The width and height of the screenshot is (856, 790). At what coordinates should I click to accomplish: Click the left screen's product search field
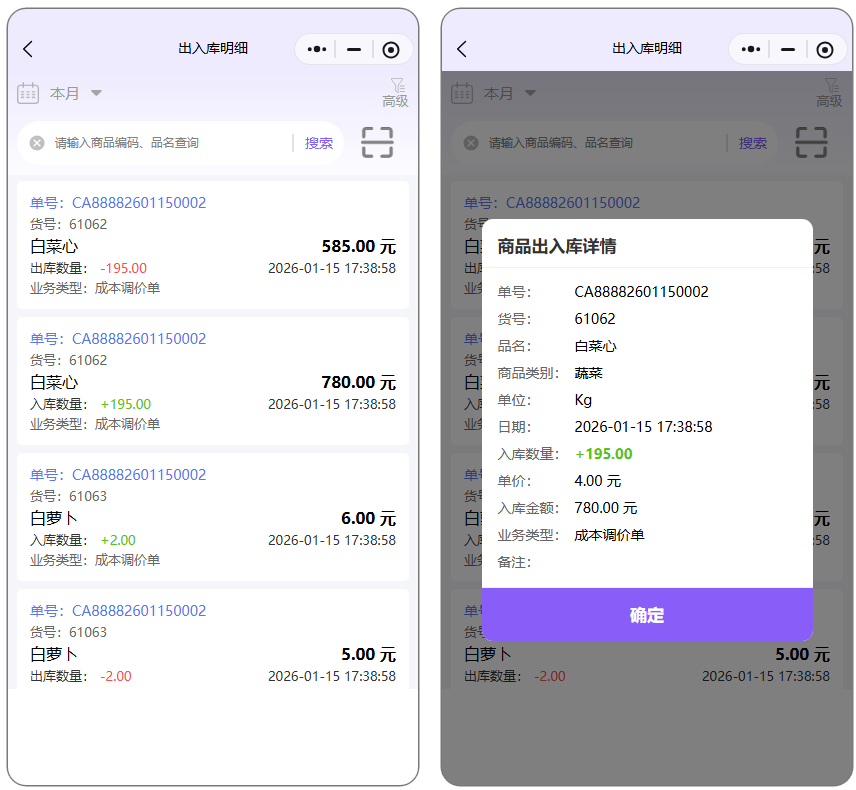(169, 143)
